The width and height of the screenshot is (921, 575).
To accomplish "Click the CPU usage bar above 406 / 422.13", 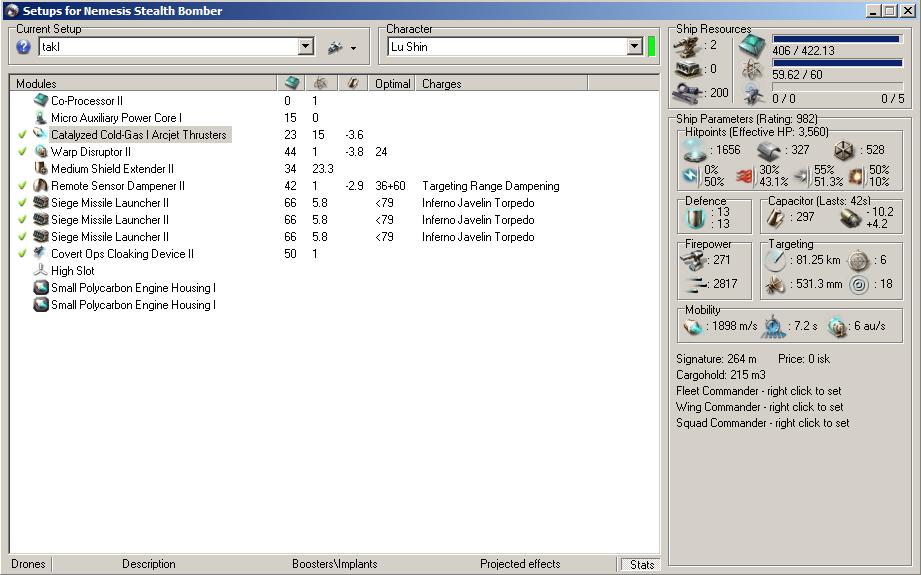I will point(837,39).
